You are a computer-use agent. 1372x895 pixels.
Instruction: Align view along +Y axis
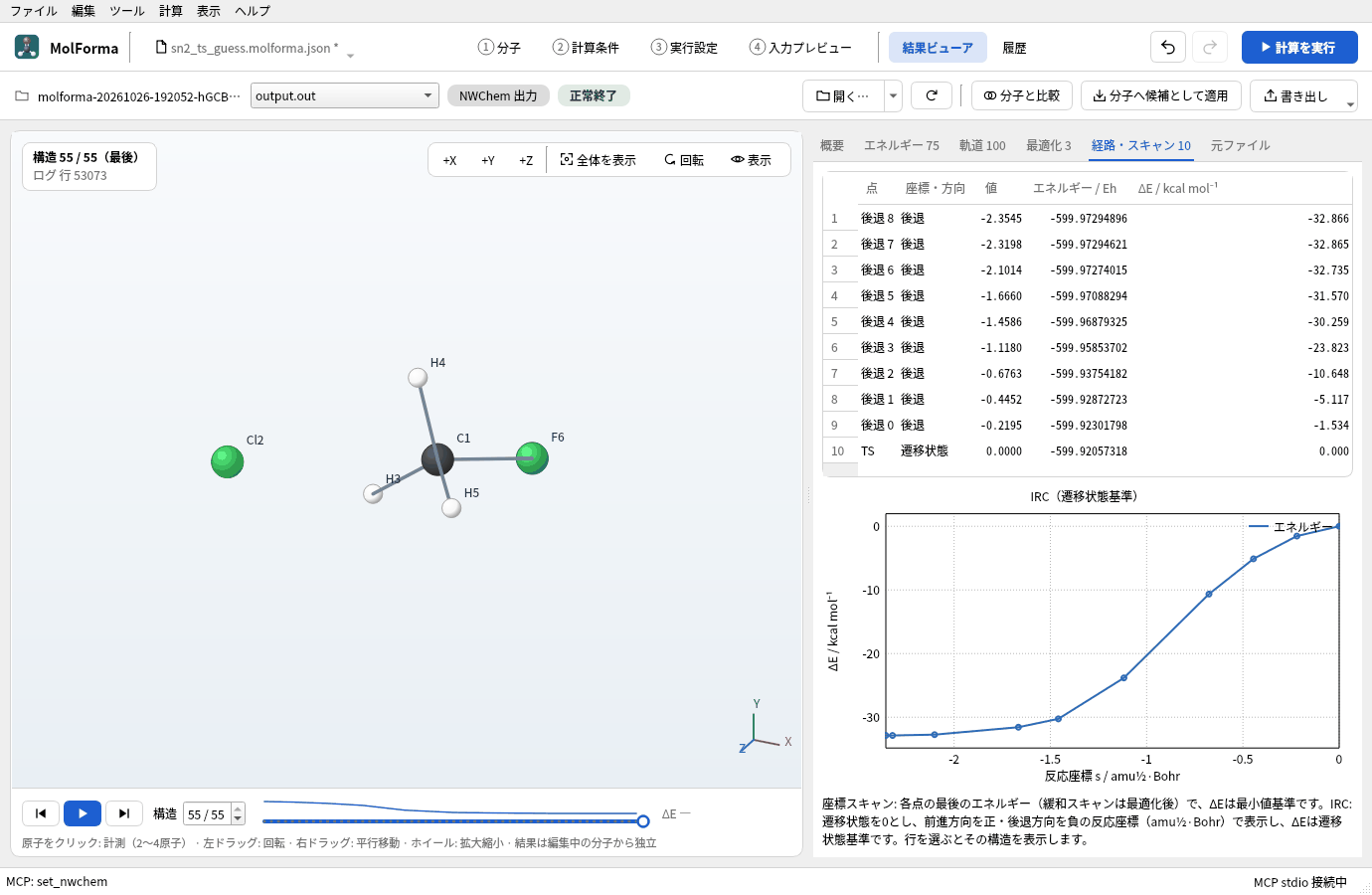(488, 160)
